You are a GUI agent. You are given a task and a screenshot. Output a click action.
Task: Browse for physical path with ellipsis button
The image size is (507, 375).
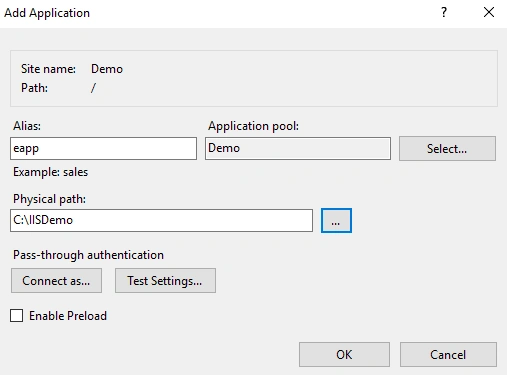tap(336, 220)
